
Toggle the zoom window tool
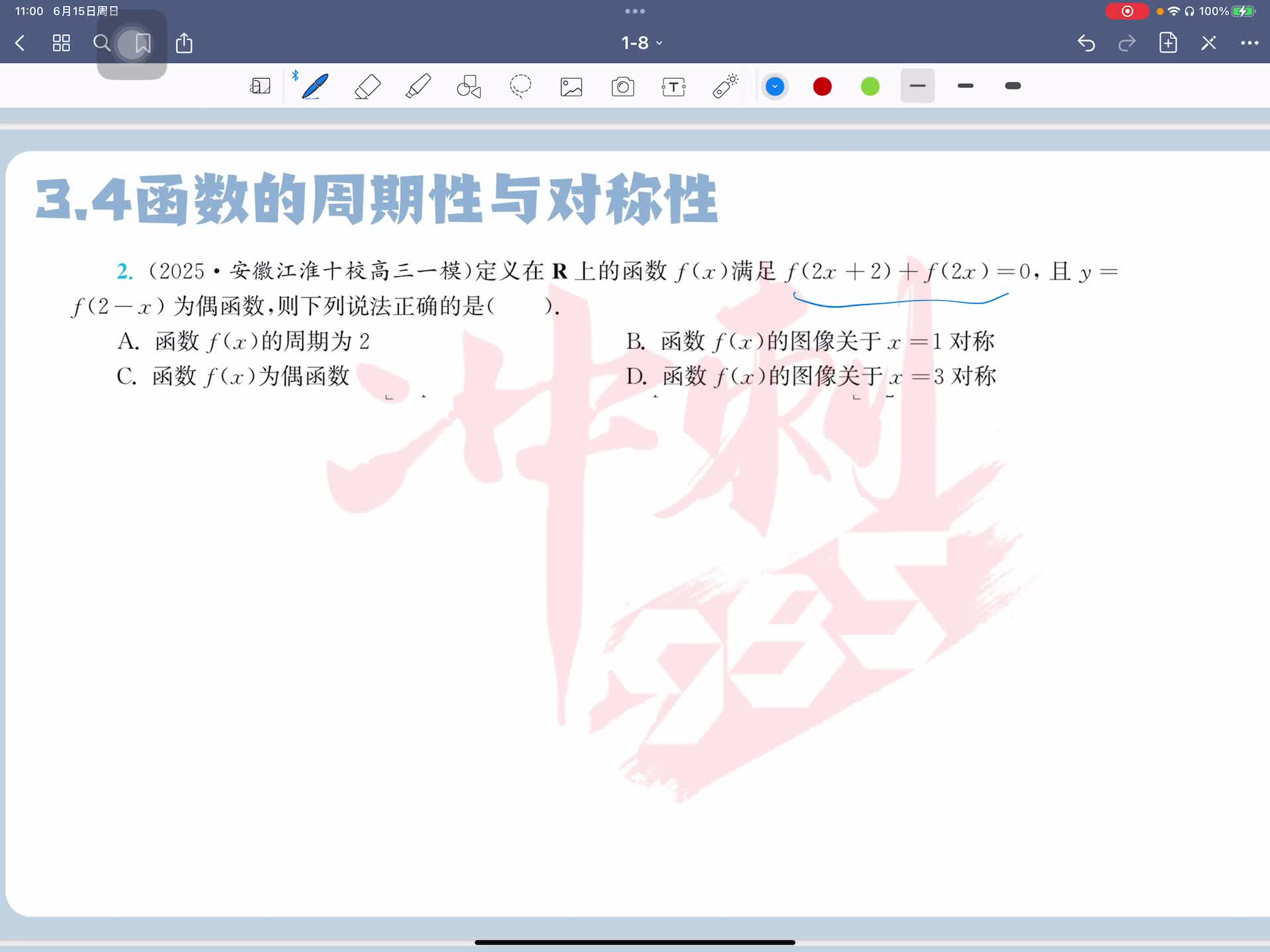260,87
